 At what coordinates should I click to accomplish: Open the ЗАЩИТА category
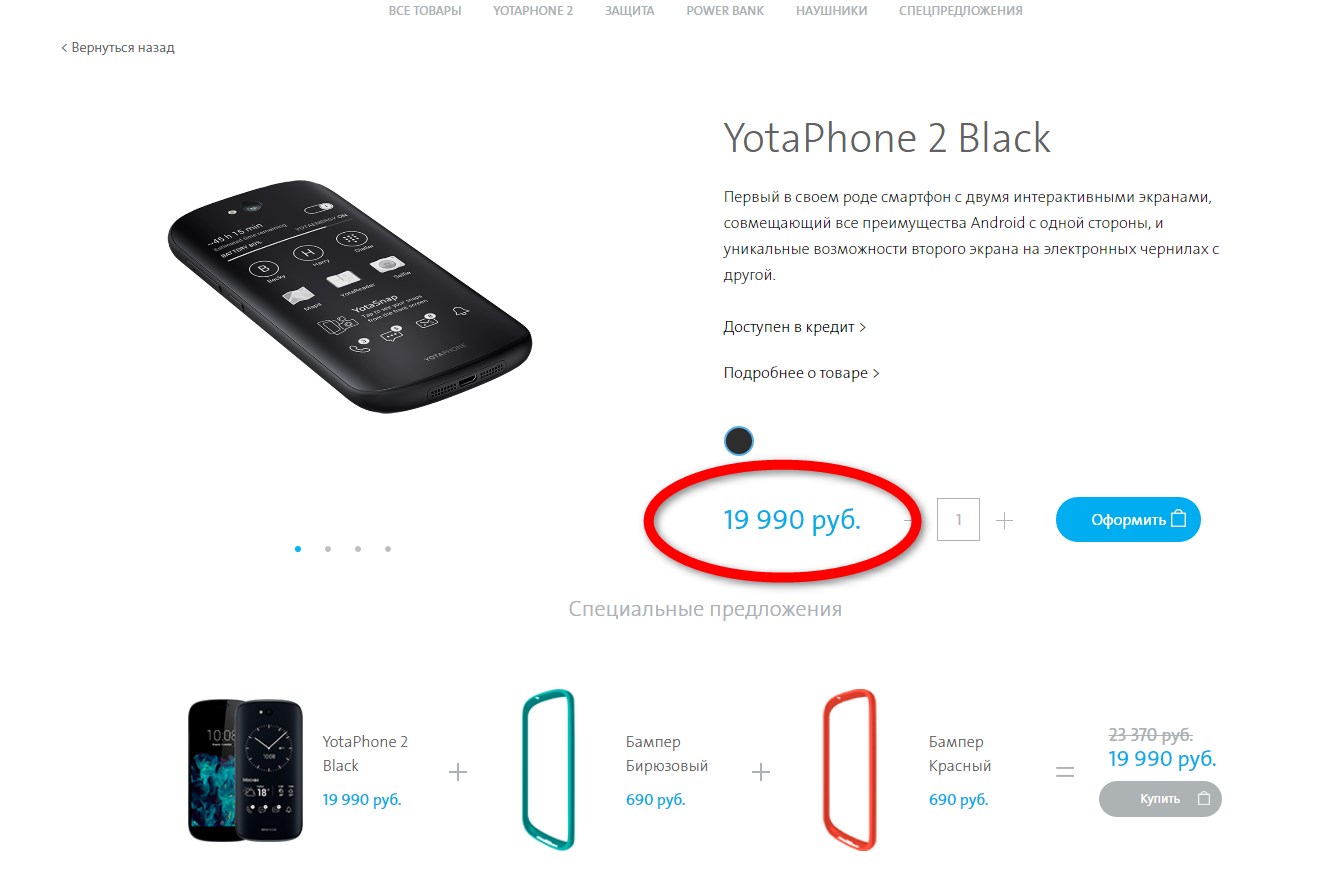(629, 11)
